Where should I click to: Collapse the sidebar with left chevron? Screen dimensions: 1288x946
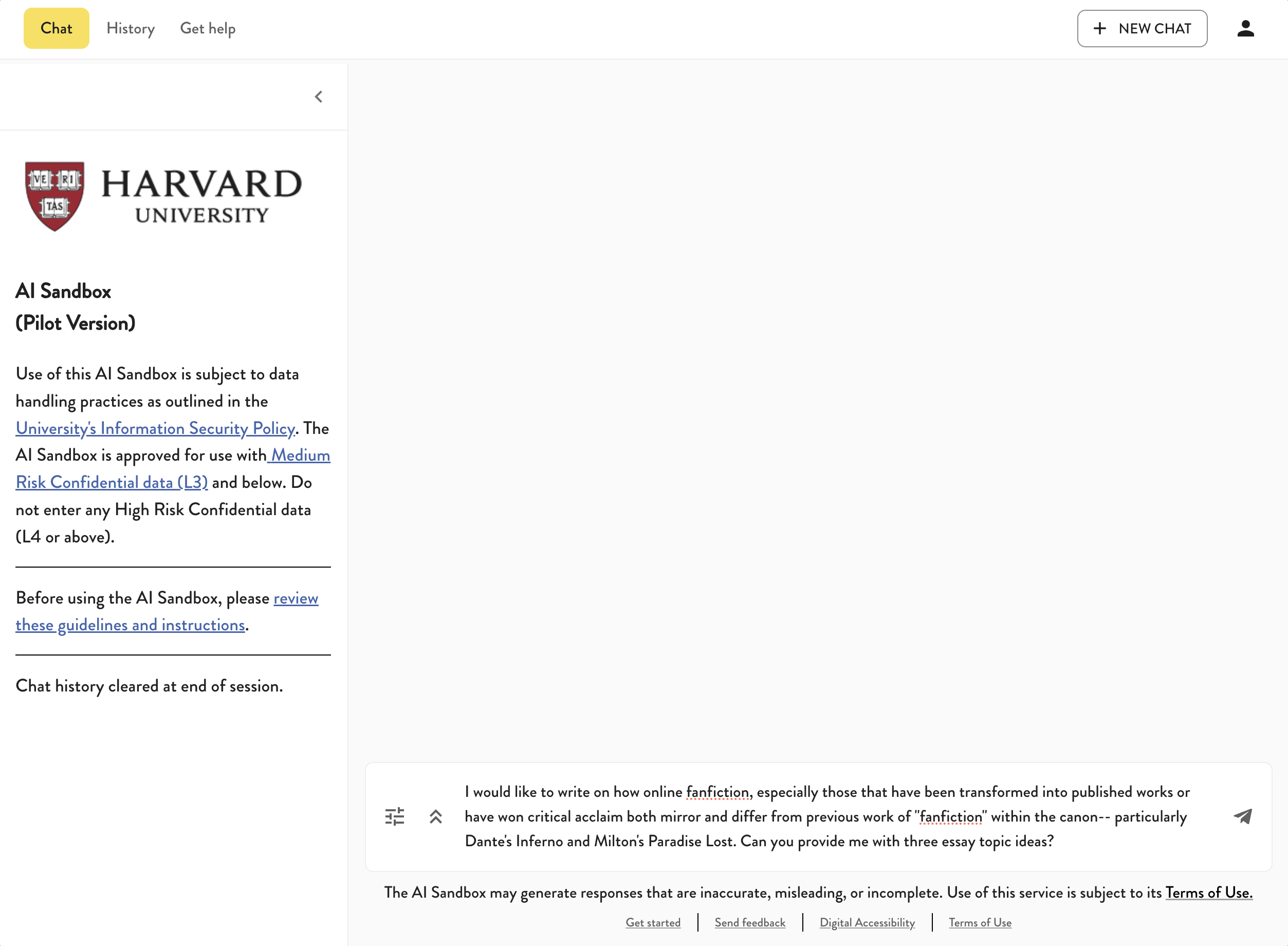point(319,97)
